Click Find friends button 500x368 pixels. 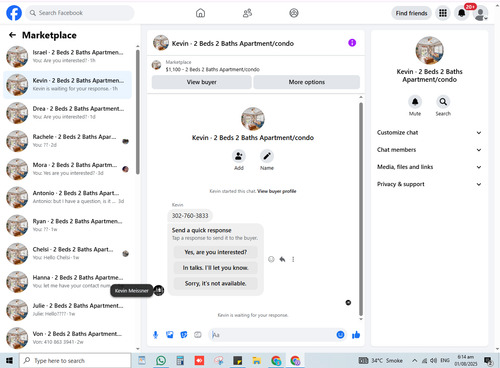(x=411, y=13)
